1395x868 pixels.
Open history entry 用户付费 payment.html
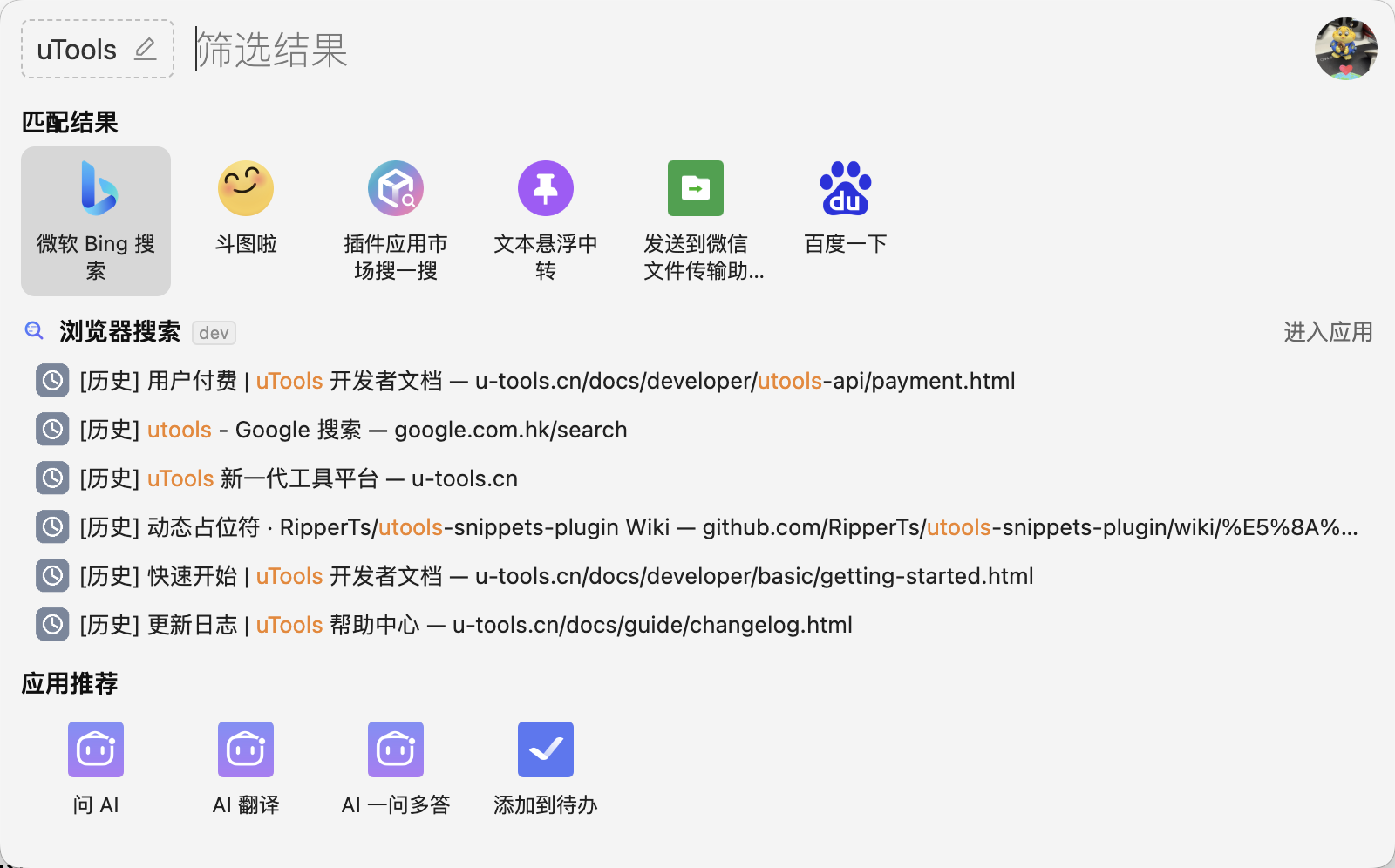point(697,381)
